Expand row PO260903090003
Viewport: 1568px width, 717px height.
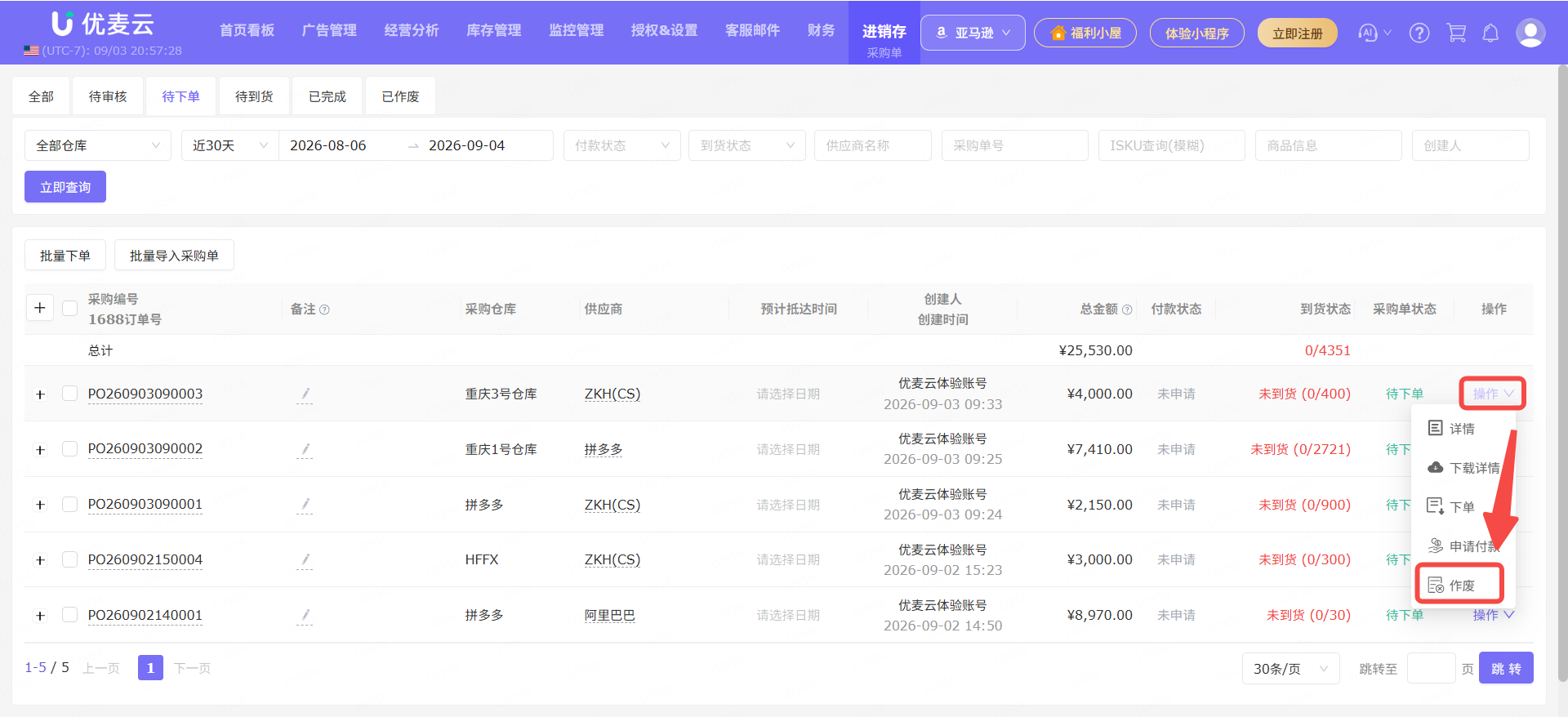(x=40, y=394)
